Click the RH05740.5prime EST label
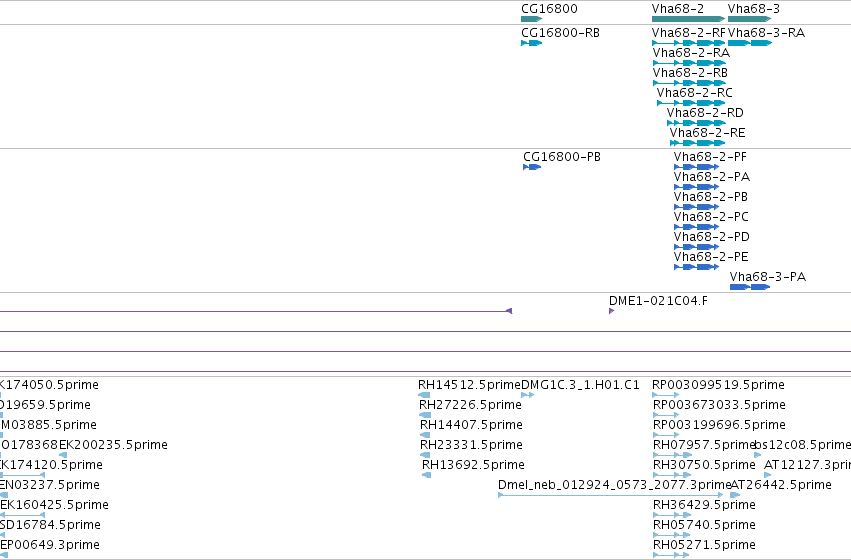 [704, 525]
